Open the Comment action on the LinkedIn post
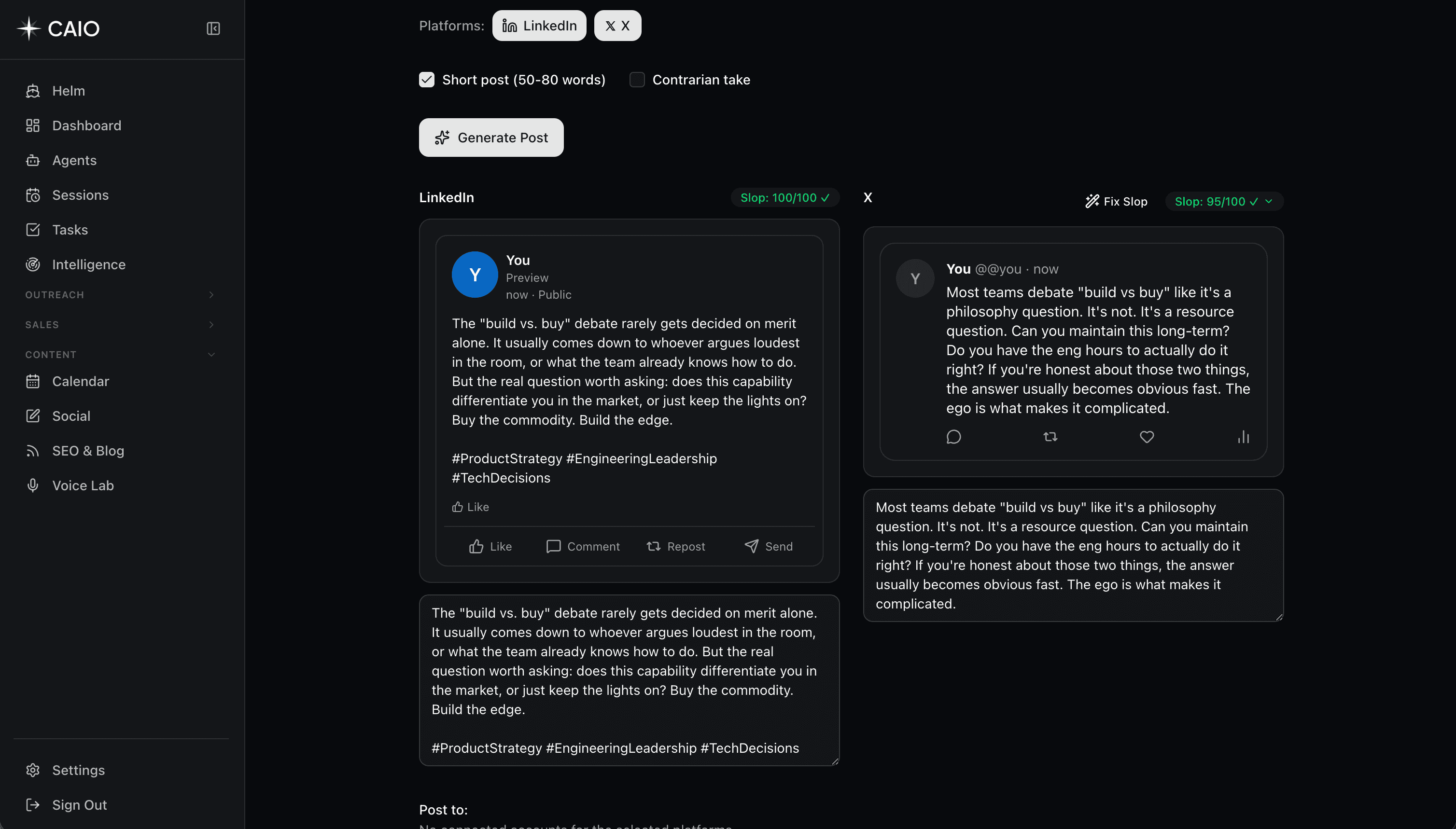The width and height of the screenshot is (1456, 829). (x=582, y=546)
